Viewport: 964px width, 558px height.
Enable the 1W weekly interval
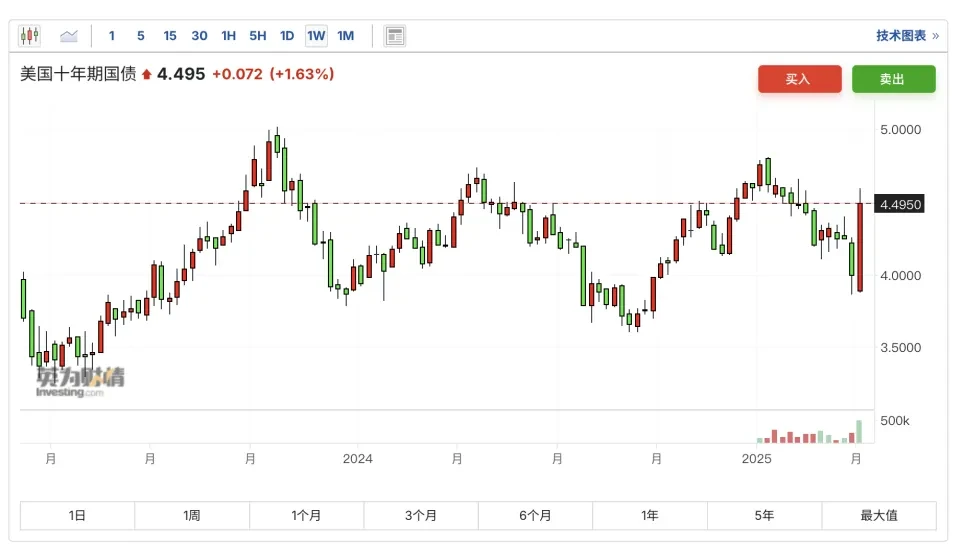coord(316,36)
